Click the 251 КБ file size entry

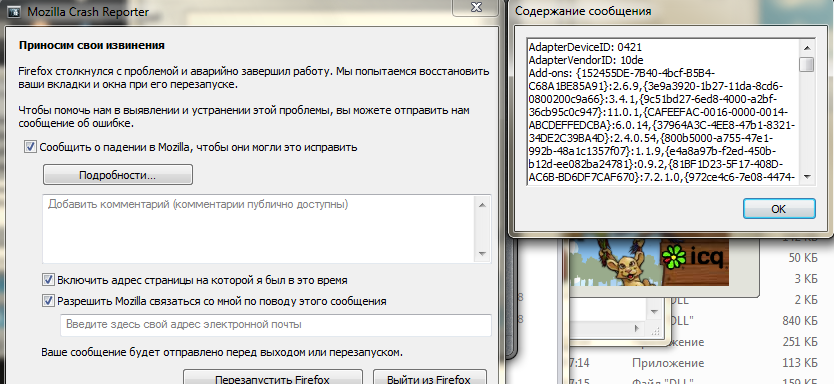point(799,341)
